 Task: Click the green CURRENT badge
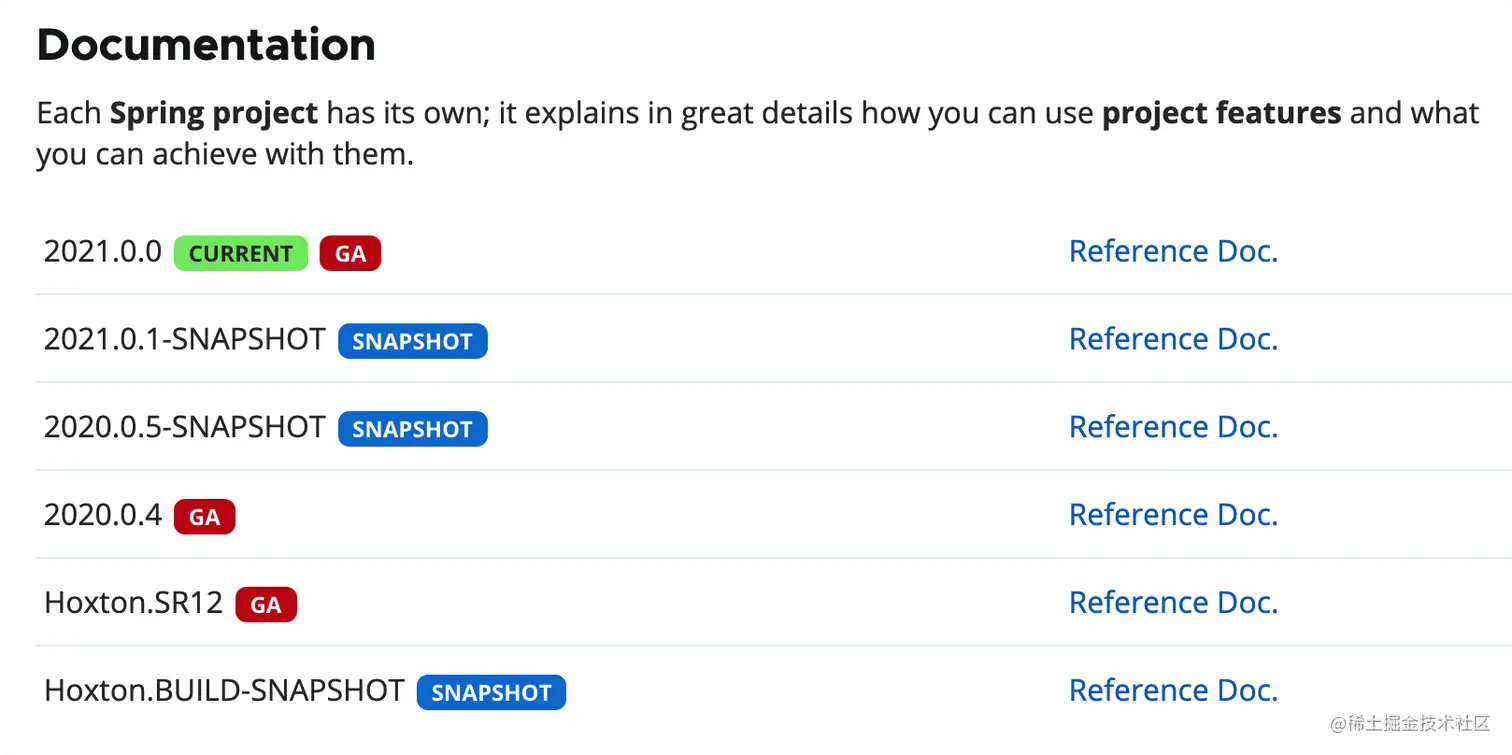click(241, 254)
